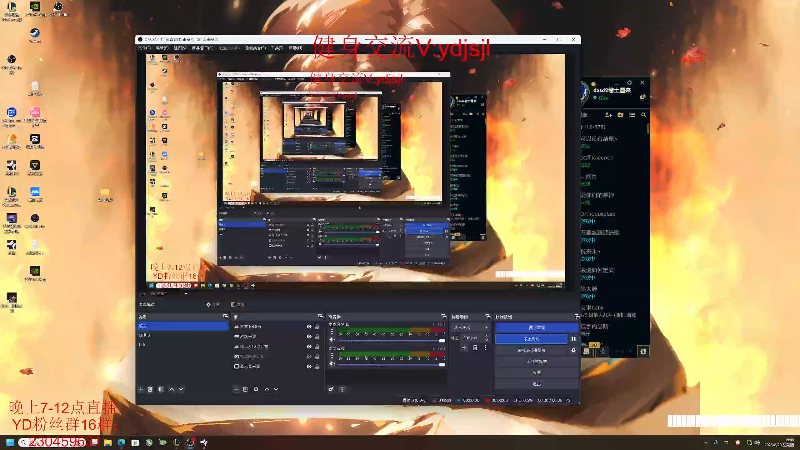This screenshot has width=800, height=450.
Task: Toggle visibility eye of the display capture source
Action: point(309,366)
